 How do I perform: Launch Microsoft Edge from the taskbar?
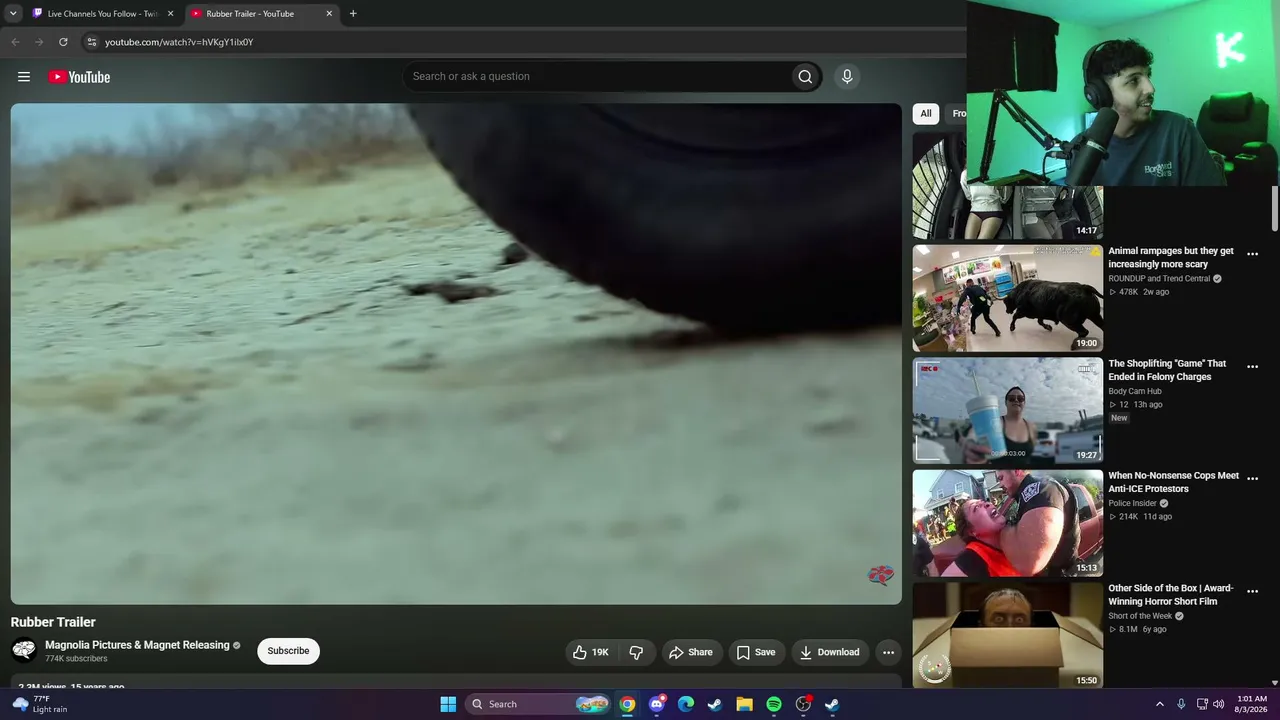686,704
